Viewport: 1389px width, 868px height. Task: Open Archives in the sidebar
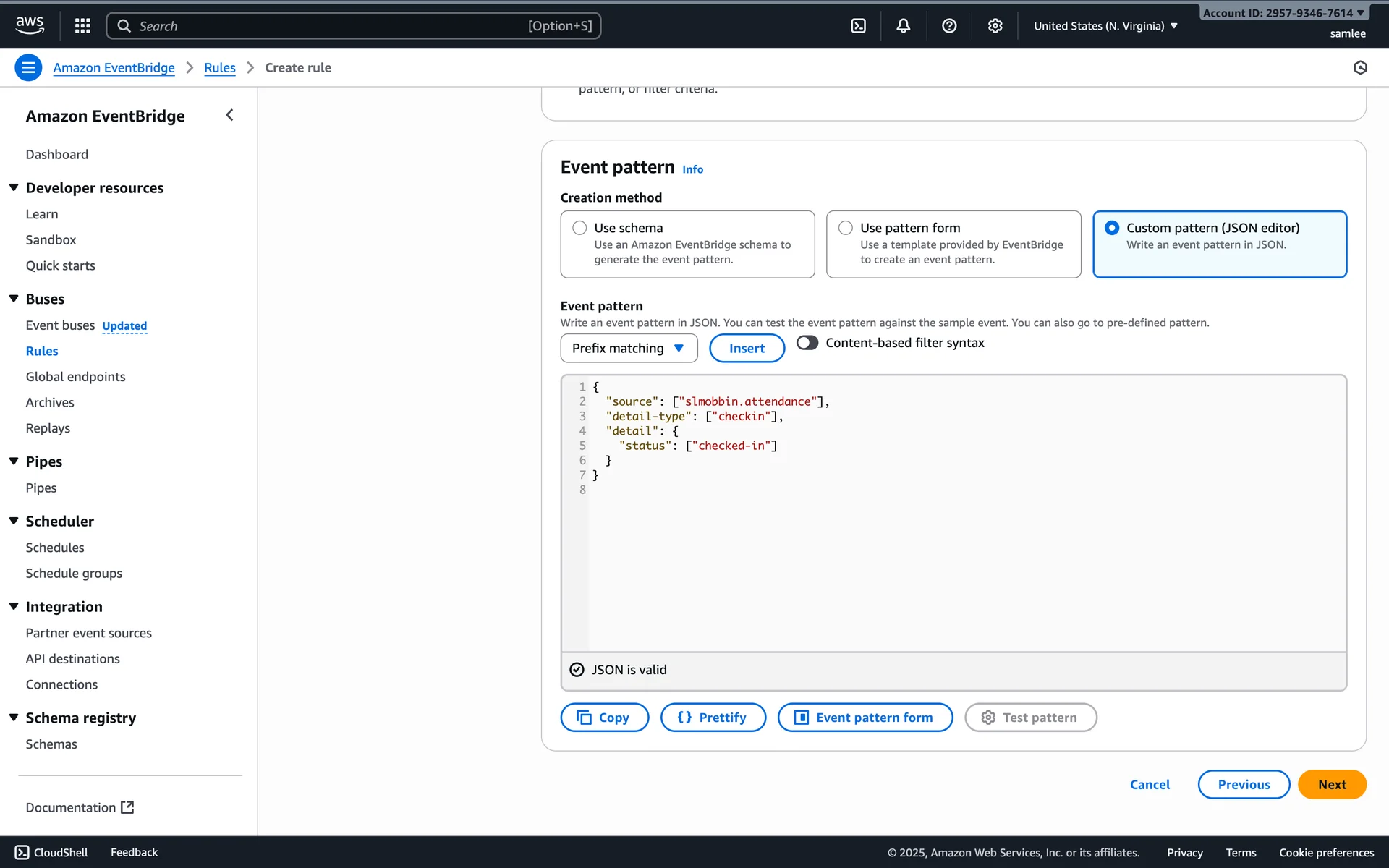[50, 402]
